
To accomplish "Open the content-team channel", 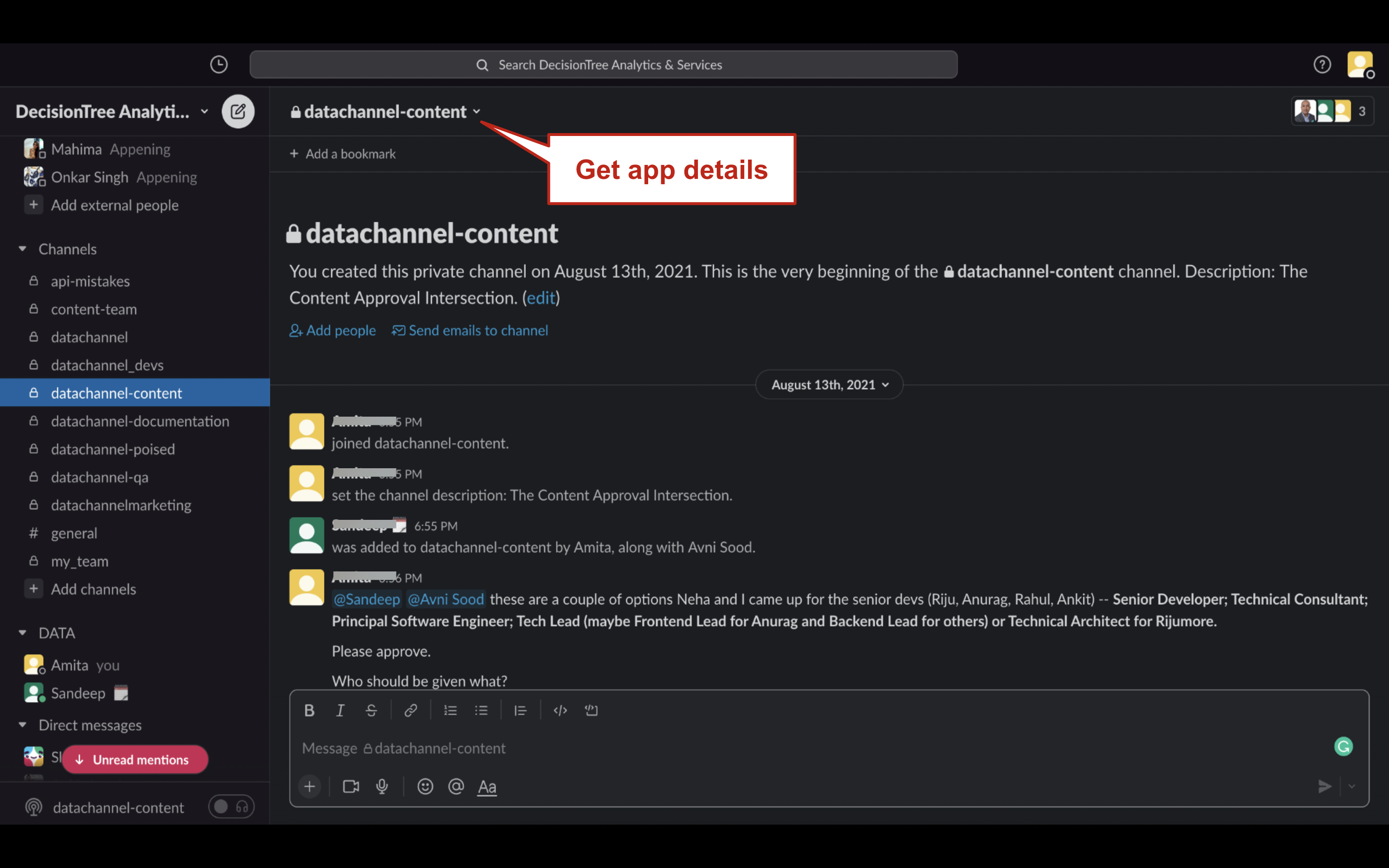I will pos(135,310).
